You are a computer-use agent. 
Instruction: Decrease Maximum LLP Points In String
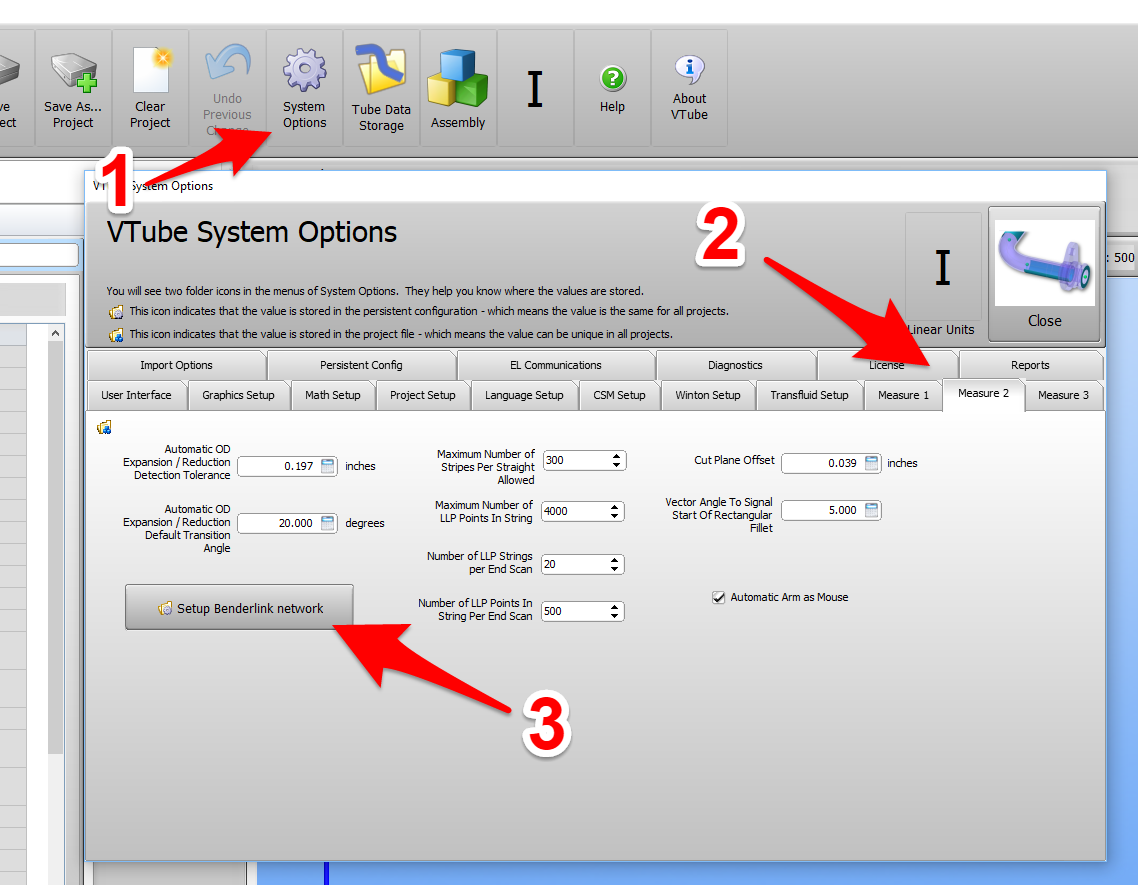click(615, 515)
